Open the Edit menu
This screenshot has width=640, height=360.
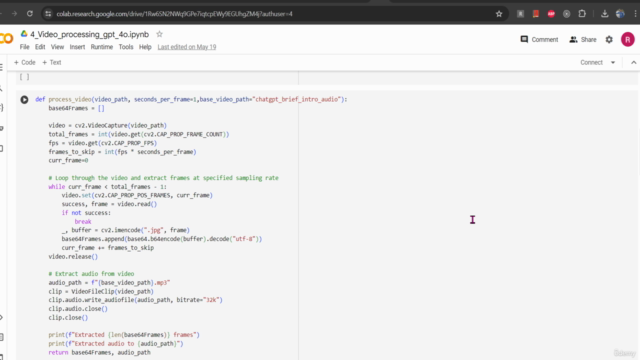coord(40,47)
